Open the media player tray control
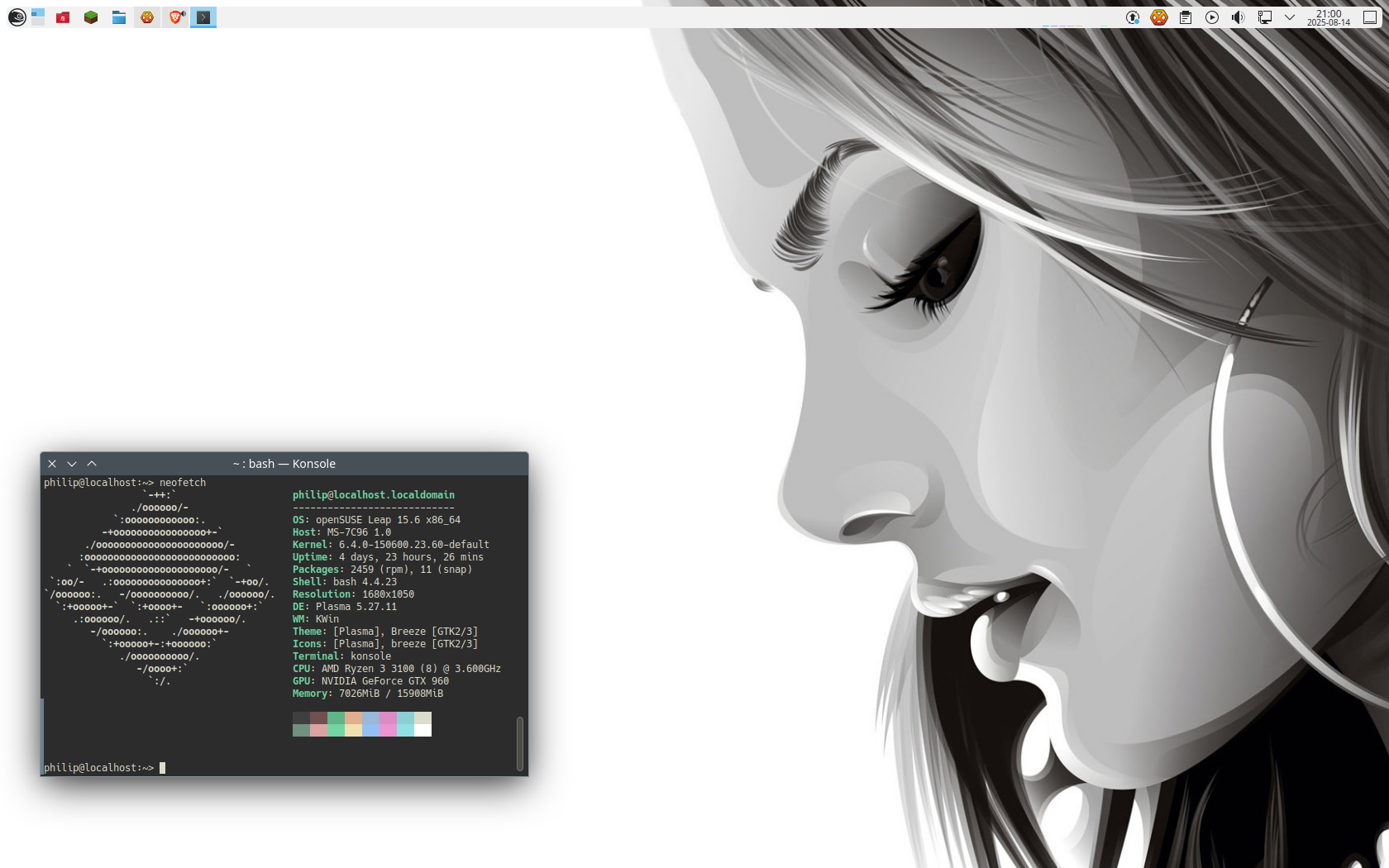The height and width of the screenshot is (868, 1389). (x=1212, y=17)
